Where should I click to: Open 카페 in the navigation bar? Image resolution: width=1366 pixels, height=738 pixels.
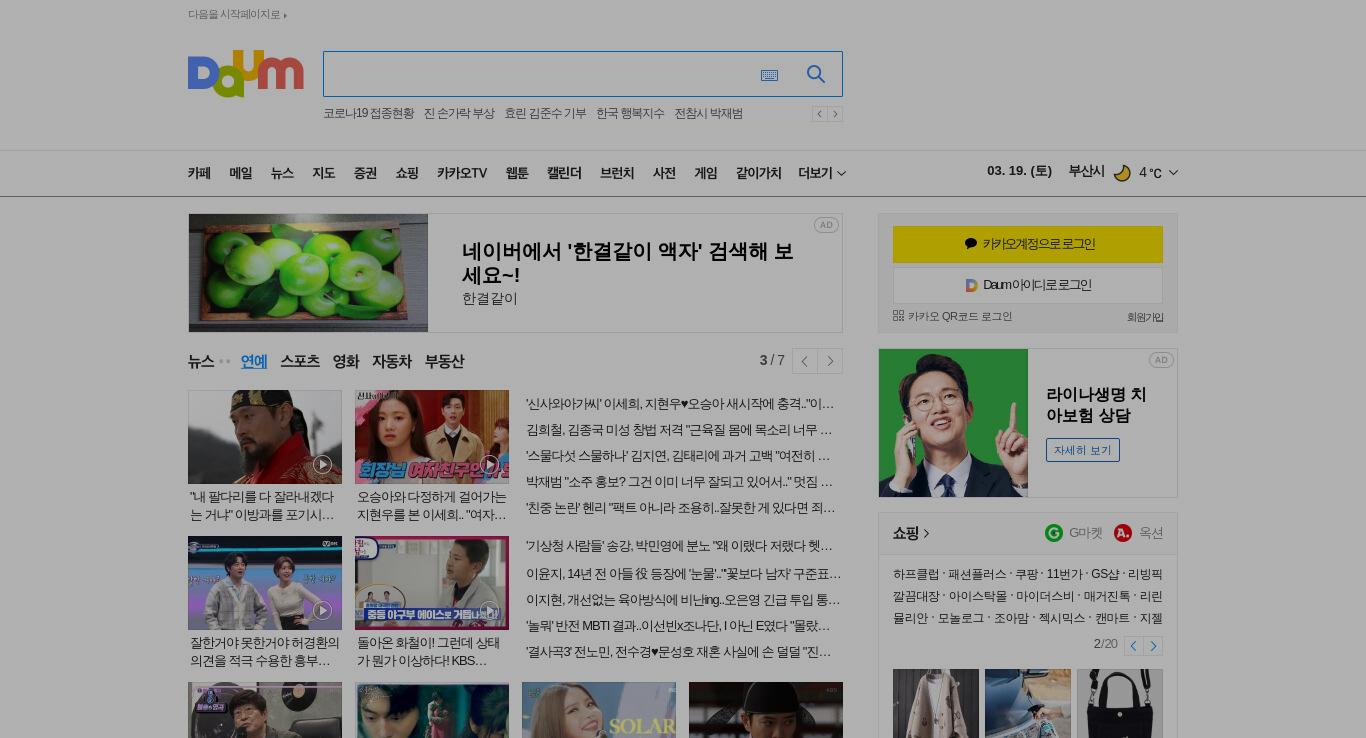click(199, 173)
